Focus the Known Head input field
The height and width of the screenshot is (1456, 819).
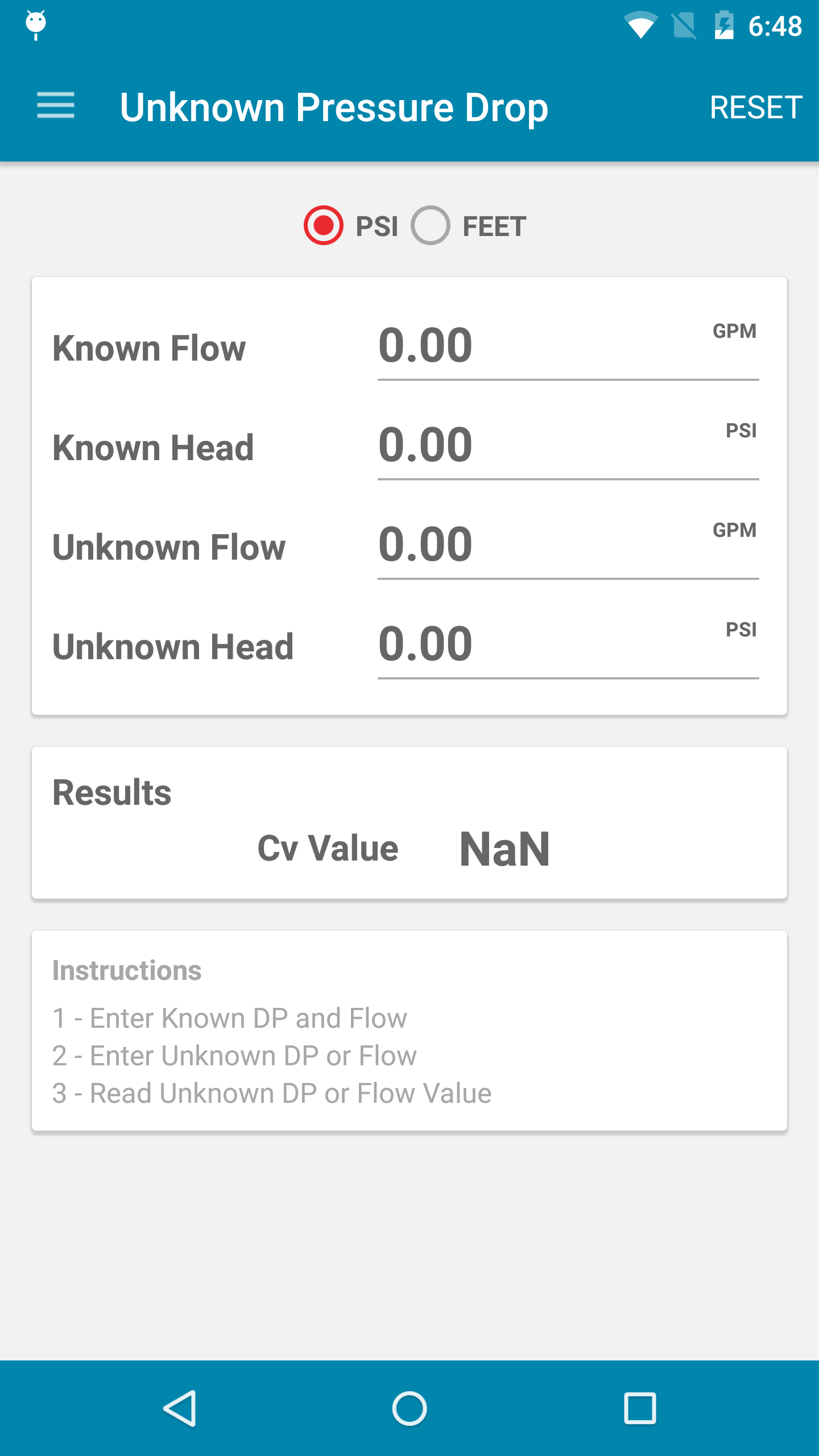click(568, 446)
